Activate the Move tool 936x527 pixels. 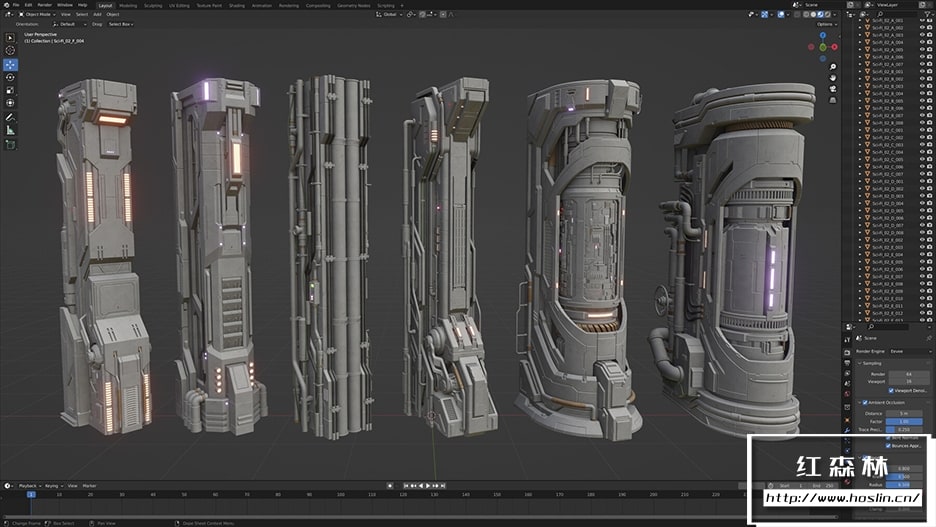point(10,64)
